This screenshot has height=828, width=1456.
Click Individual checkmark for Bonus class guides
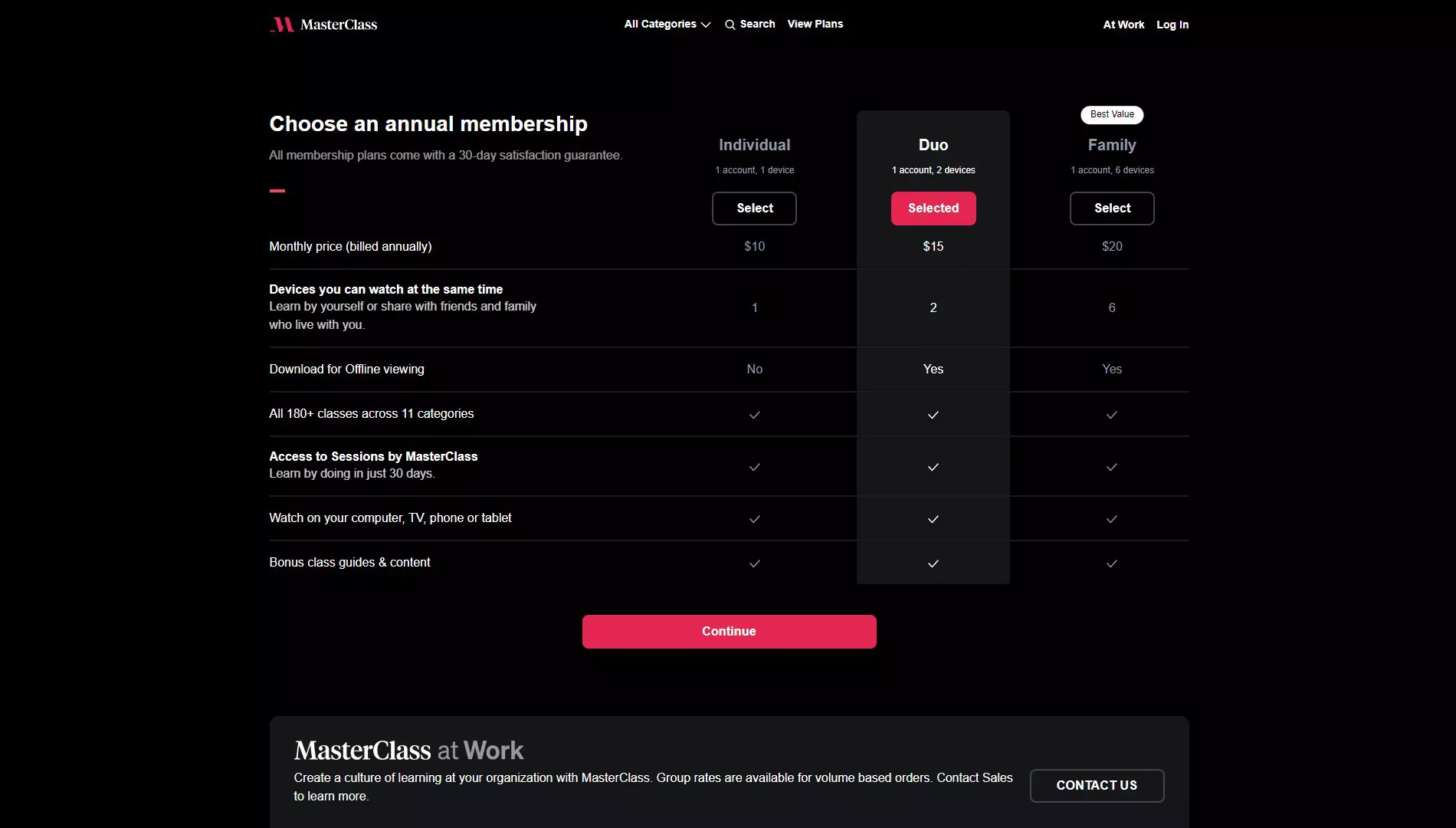point(754,563)
